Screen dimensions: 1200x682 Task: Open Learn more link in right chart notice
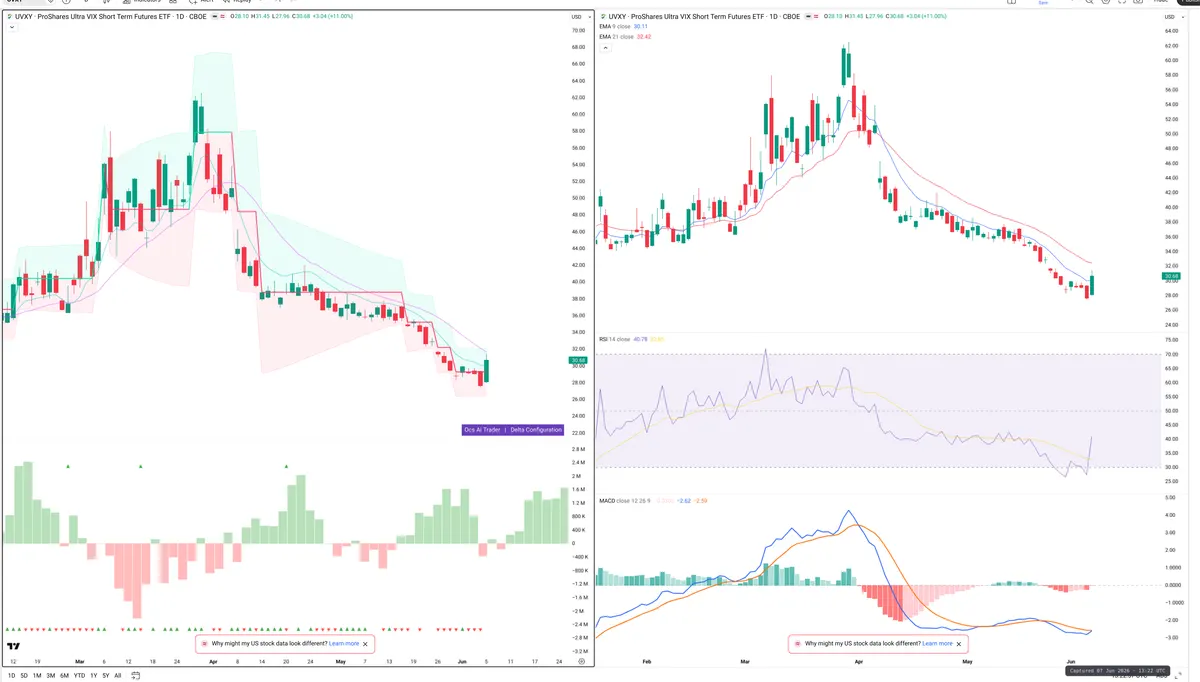click(x=937, y=644)
